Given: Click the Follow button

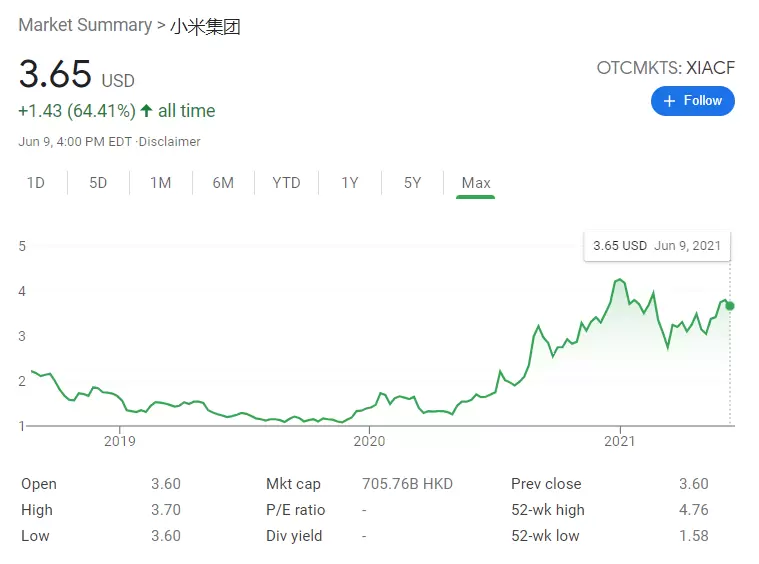Looking at the screenshot, I should [692, 101].
